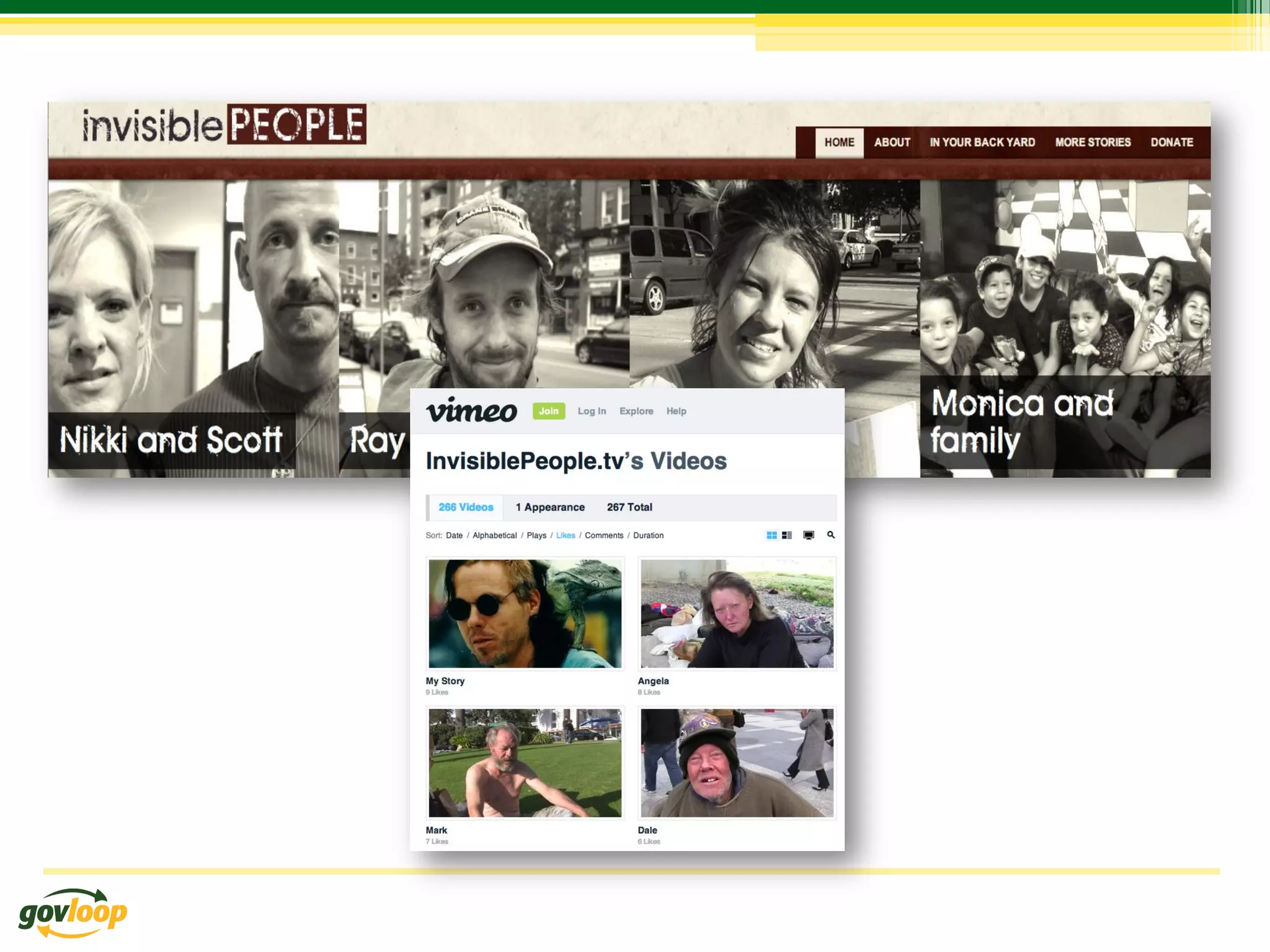The width and height of the screenshot is (1270, 952).
Task: Open IN YOUR BACK YARD menu item
Action: (x=982, y=143)
